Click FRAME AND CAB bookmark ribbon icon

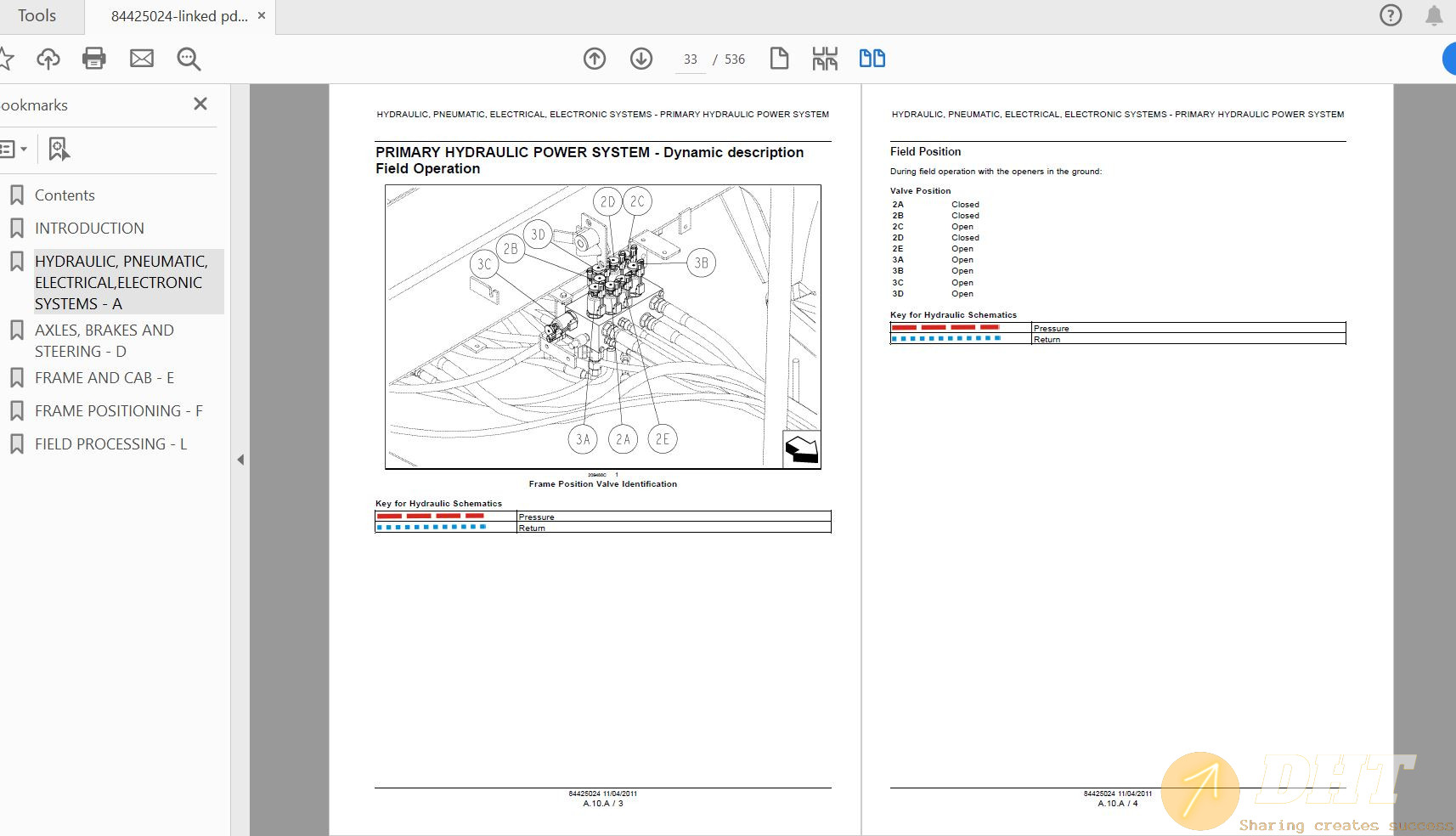click(x=17, y=378)
